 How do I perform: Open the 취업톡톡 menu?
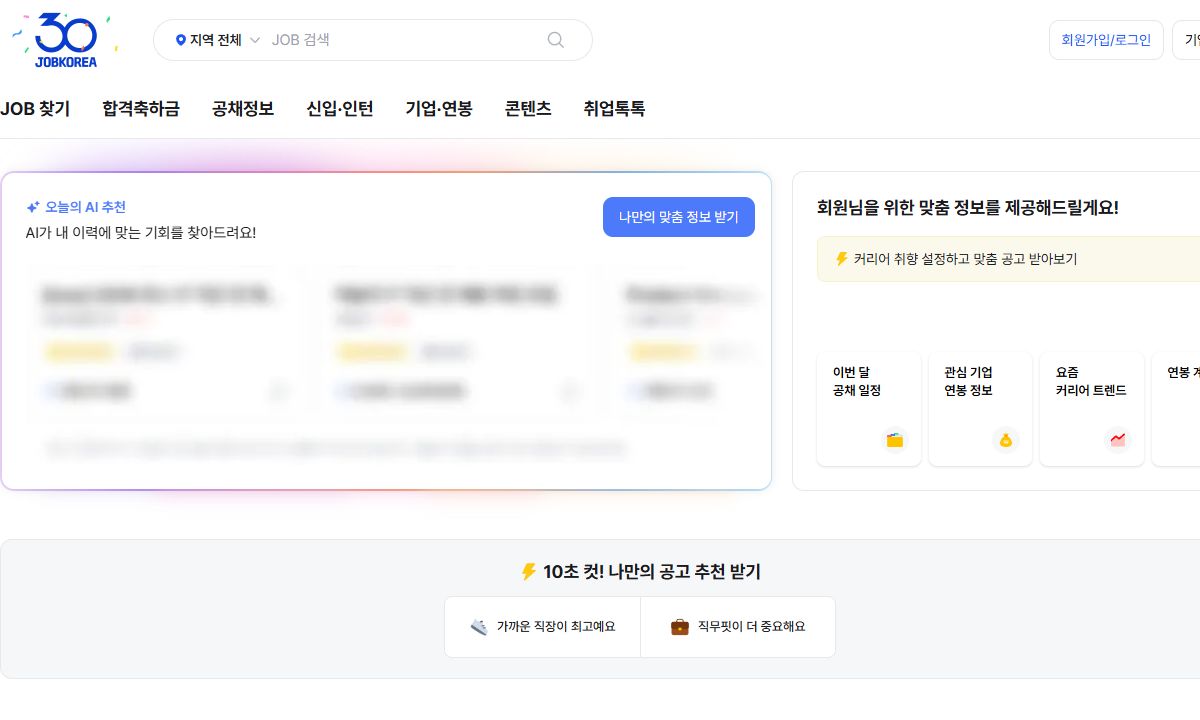click(x=614, y=109)
